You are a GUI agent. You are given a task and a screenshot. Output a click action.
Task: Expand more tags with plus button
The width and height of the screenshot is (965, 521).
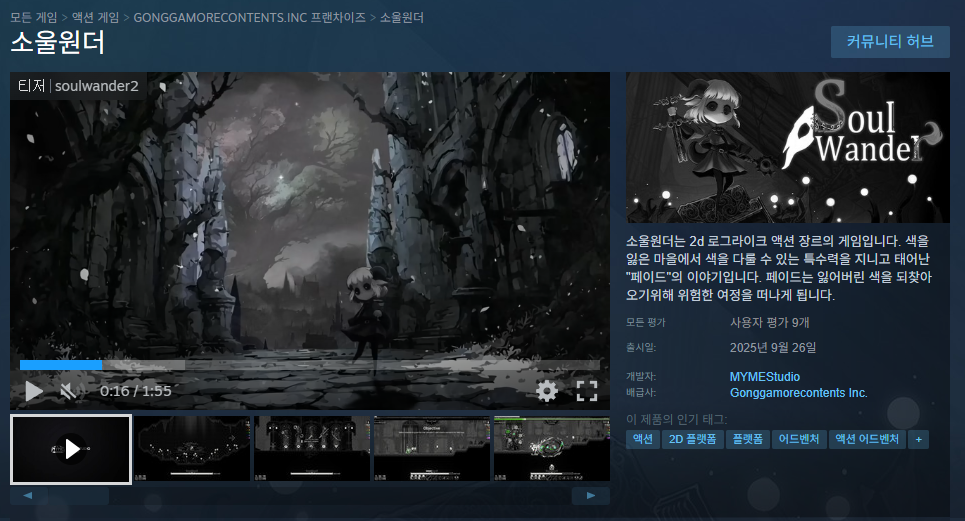click(x=918, y=439)
